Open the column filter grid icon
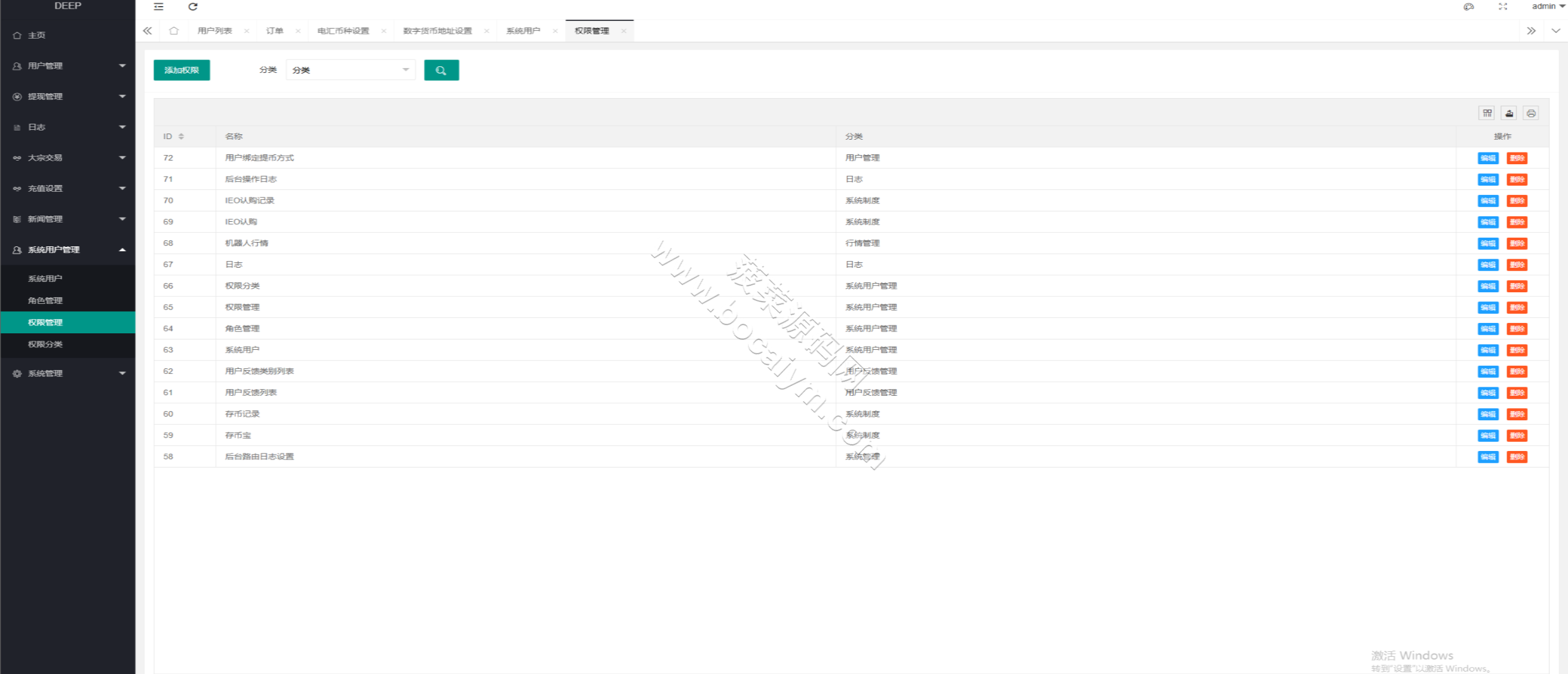Image resolution: width=1568 pixels, height=674 pixels. (x=1487, y=113)
